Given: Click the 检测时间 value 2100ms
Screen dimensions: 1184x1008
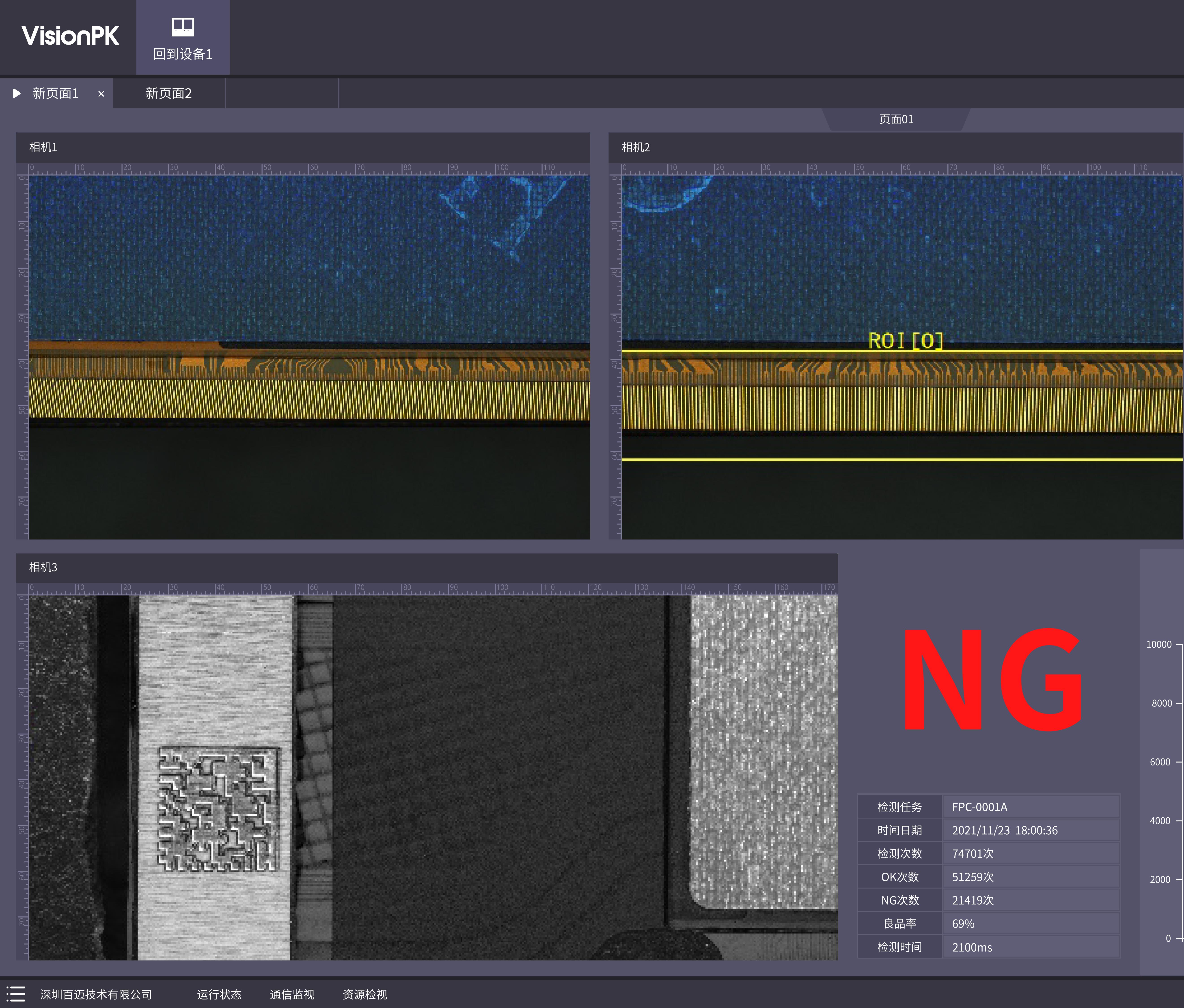Looking at the screenshot, I should click(972, 948).
